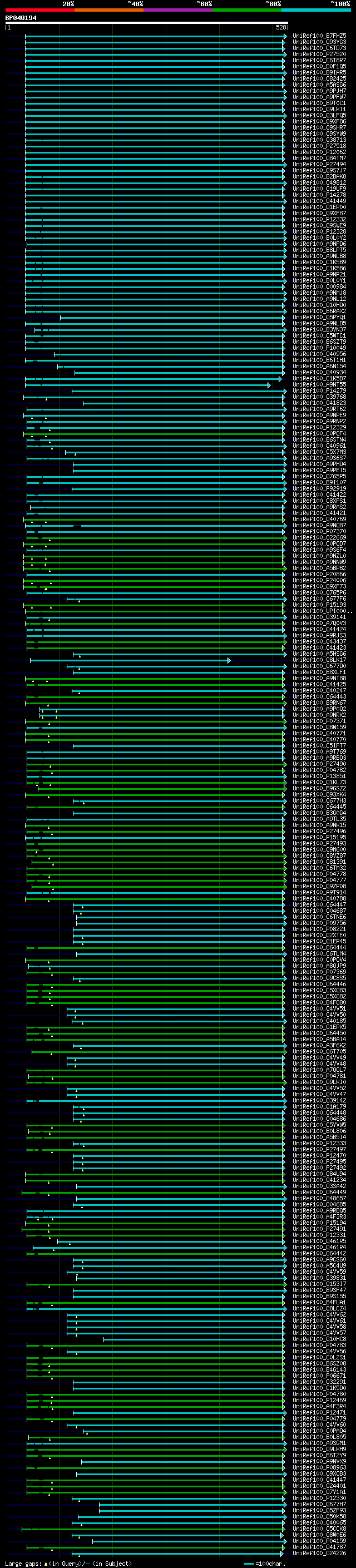This screenshot has width=356, height=1568.
Task: Select the UniRef100_P13851 label
Action: tap(319, 776)
